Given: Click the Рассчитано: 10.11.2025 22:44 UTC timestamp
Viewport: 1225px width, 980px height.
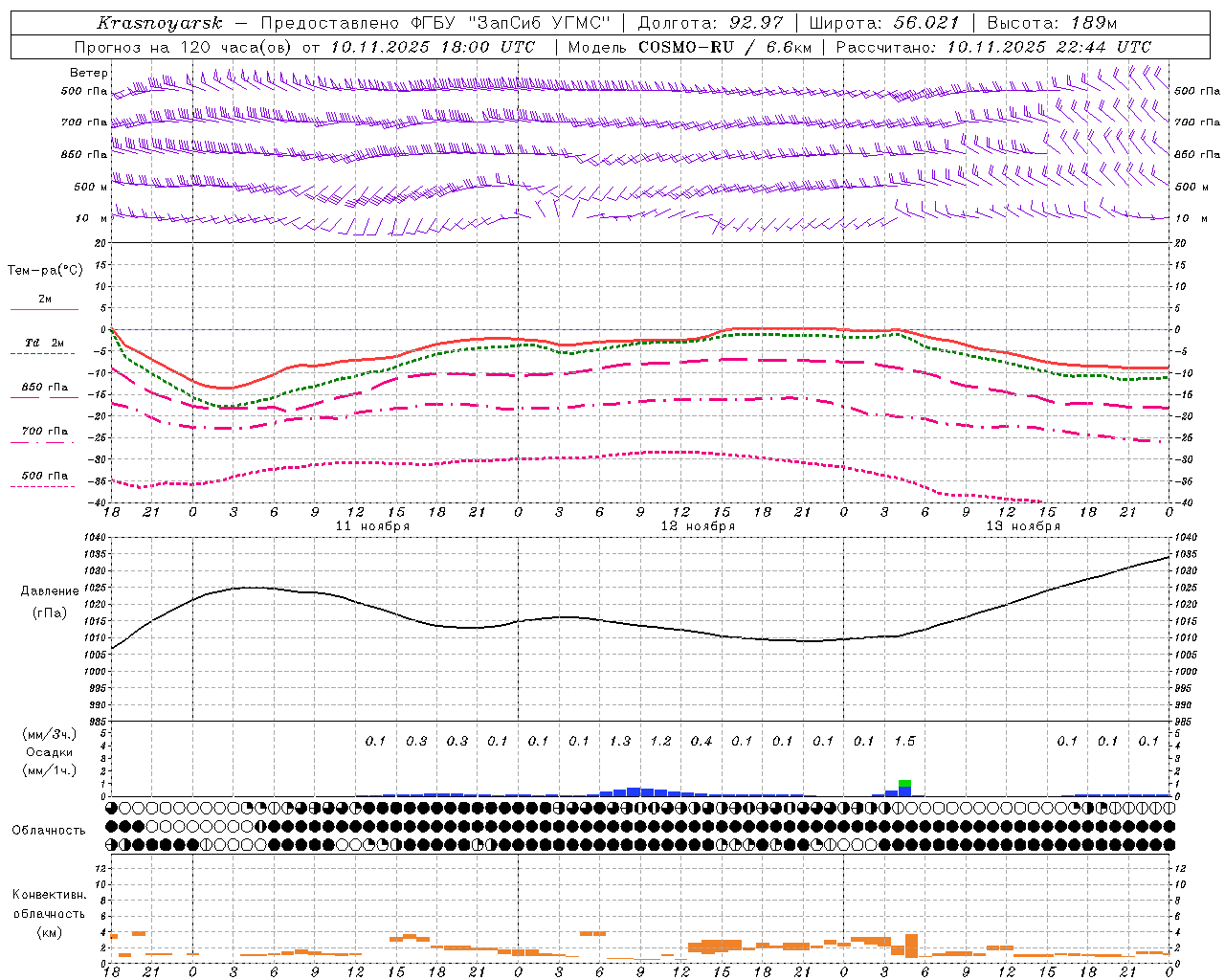Looking at the screenshot, I should pyautogui.click(x=993, y=47).
